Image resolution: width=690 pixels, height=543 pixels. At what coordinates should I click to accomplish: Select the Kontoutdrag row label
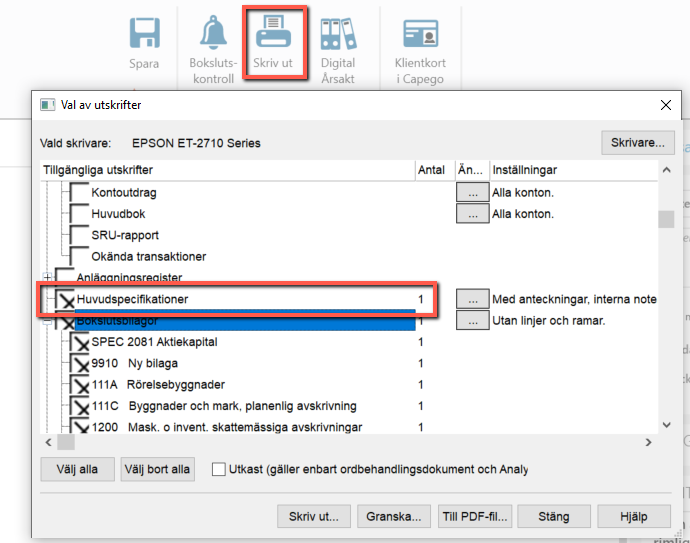(x=124, y=193)
